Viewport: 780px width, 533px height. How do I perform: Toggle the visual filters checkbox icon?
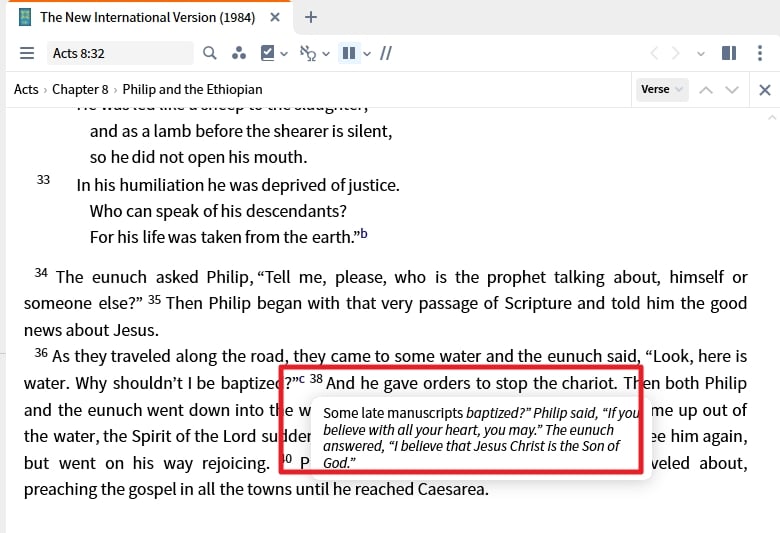[x=268, y=53]
